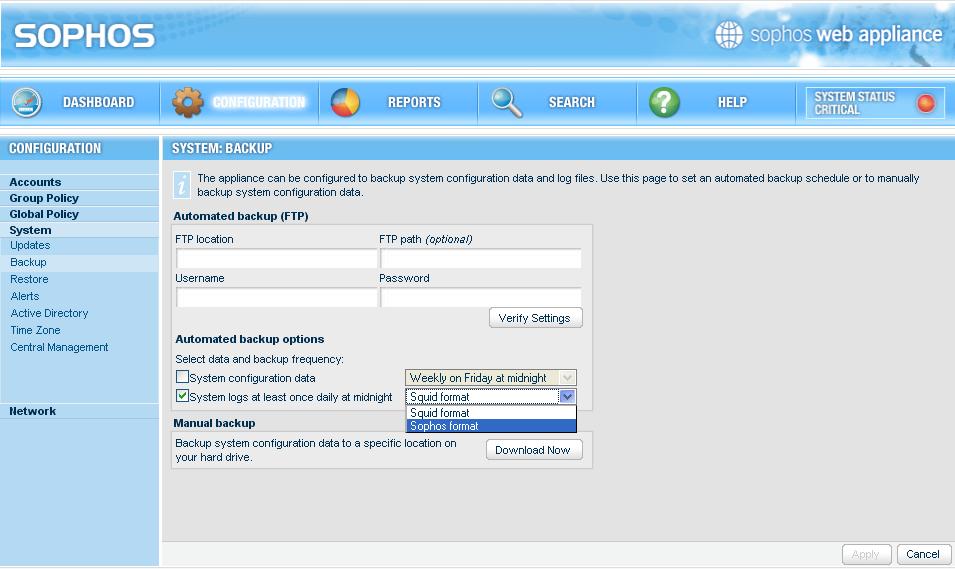This screenshot has width=955, height=569.
Task: Click the CONFIGURATION sidebar header
Action: (x=55, y=148)
